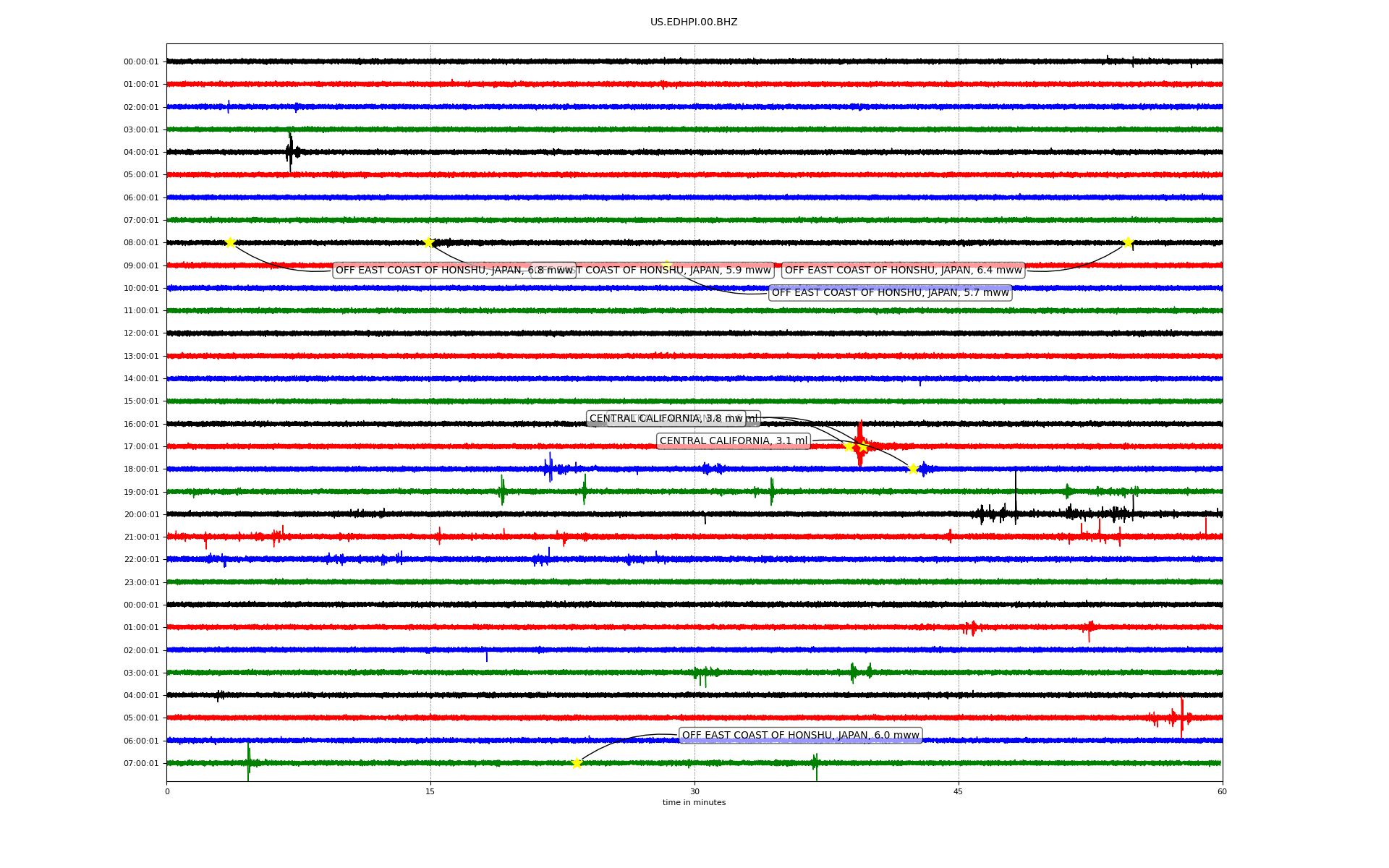Click the 'time in minutes' axis label
1389x868 pixels.
pyautogui.click(x=694, y=803)
